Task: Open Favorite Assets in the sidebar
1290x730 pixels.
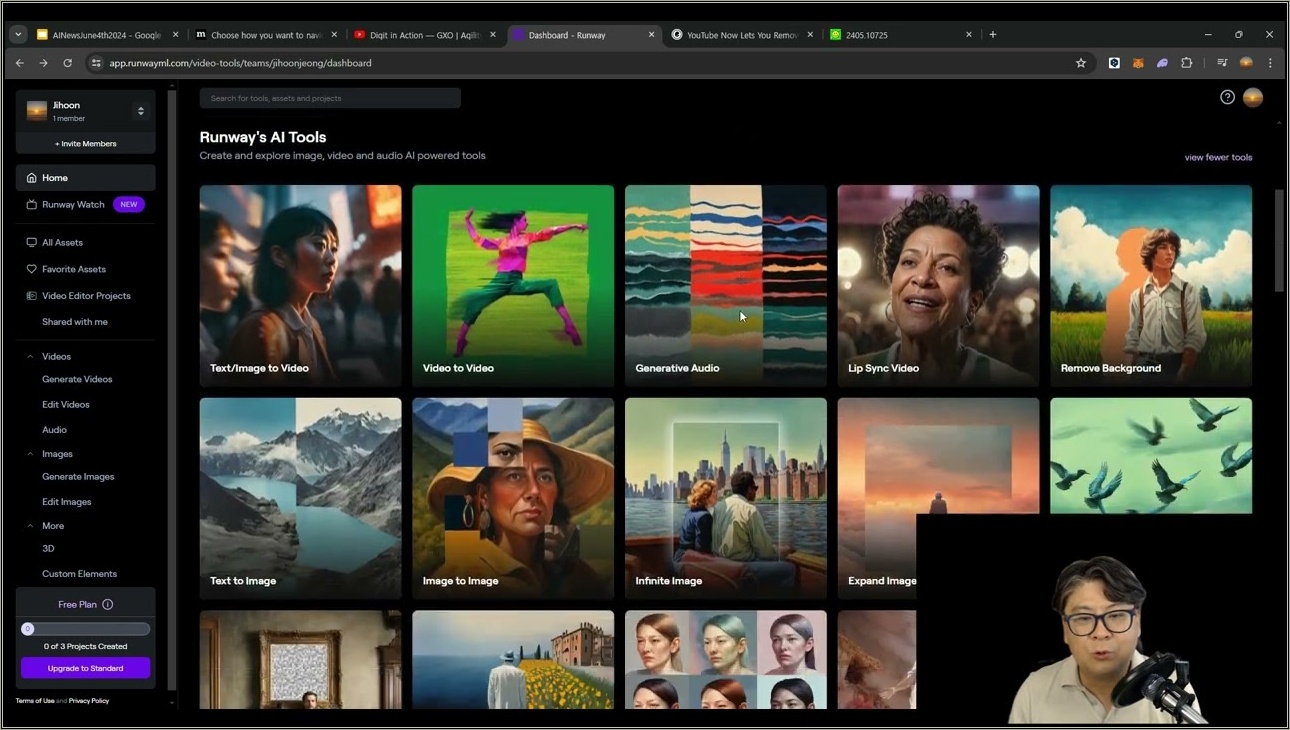Action: (73, 269)
